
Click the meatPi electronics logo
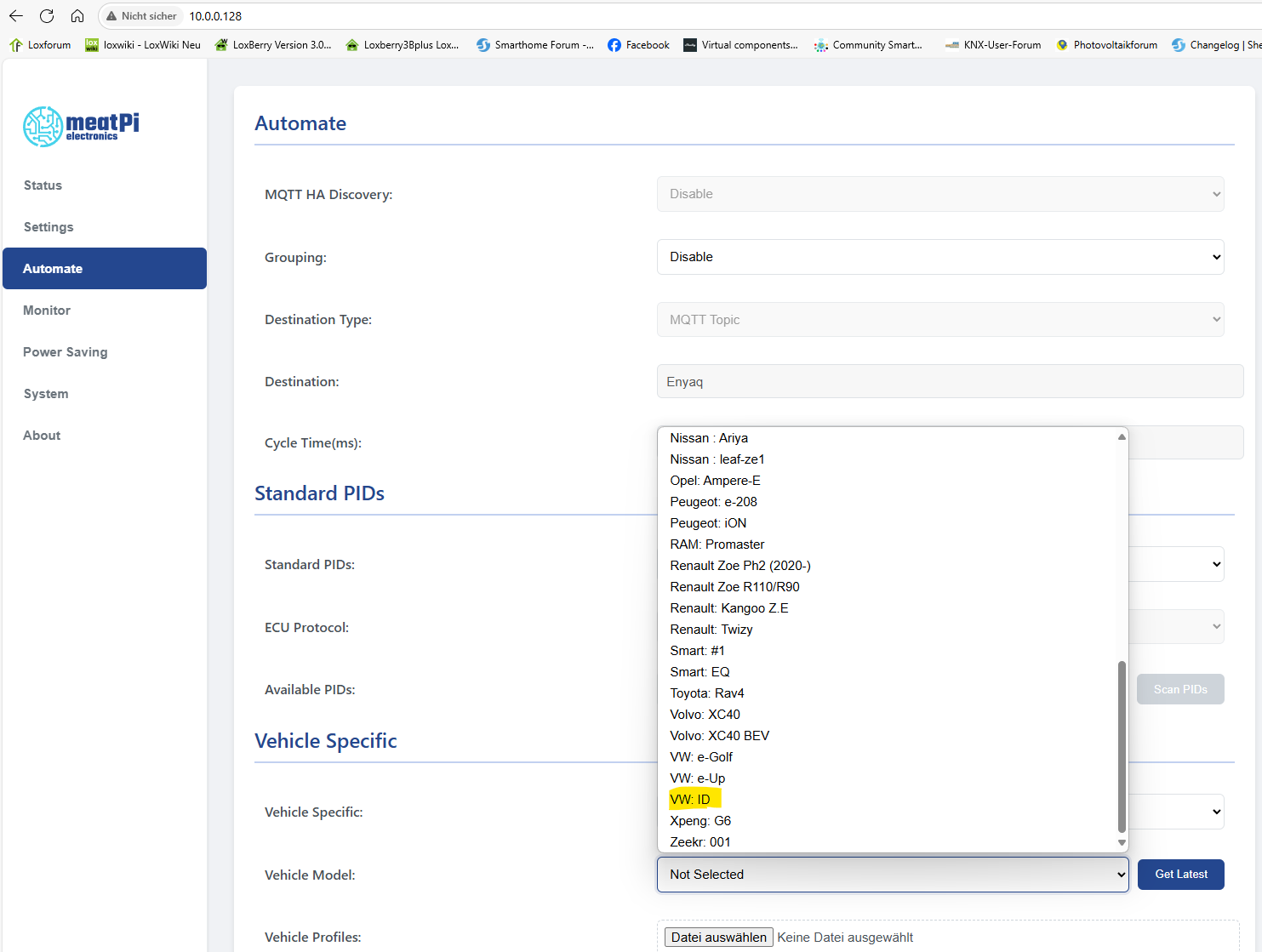pos(81,126)
